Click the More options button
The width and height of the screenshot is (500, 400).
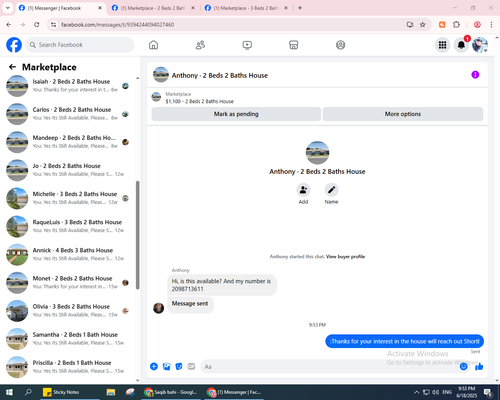403,114
